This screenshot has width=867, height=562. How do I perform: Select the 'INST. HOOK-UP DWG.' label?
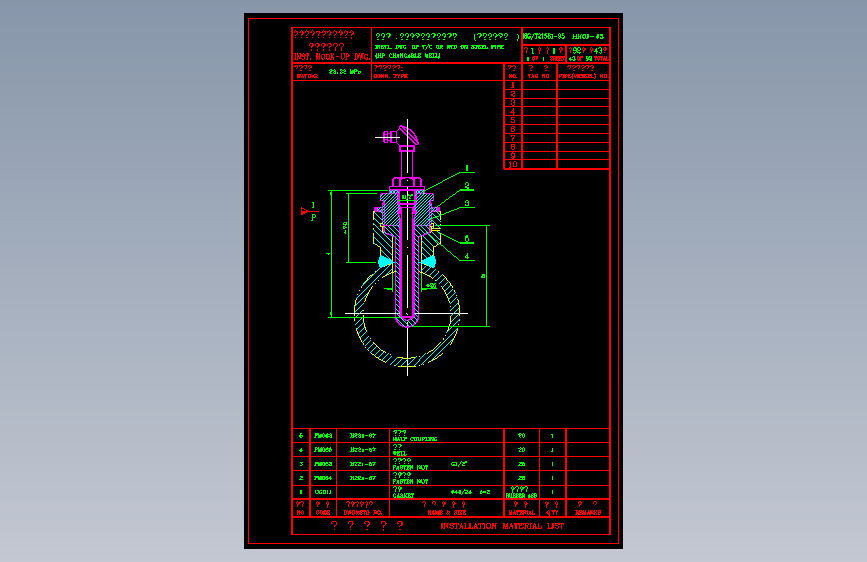point(332,57)
